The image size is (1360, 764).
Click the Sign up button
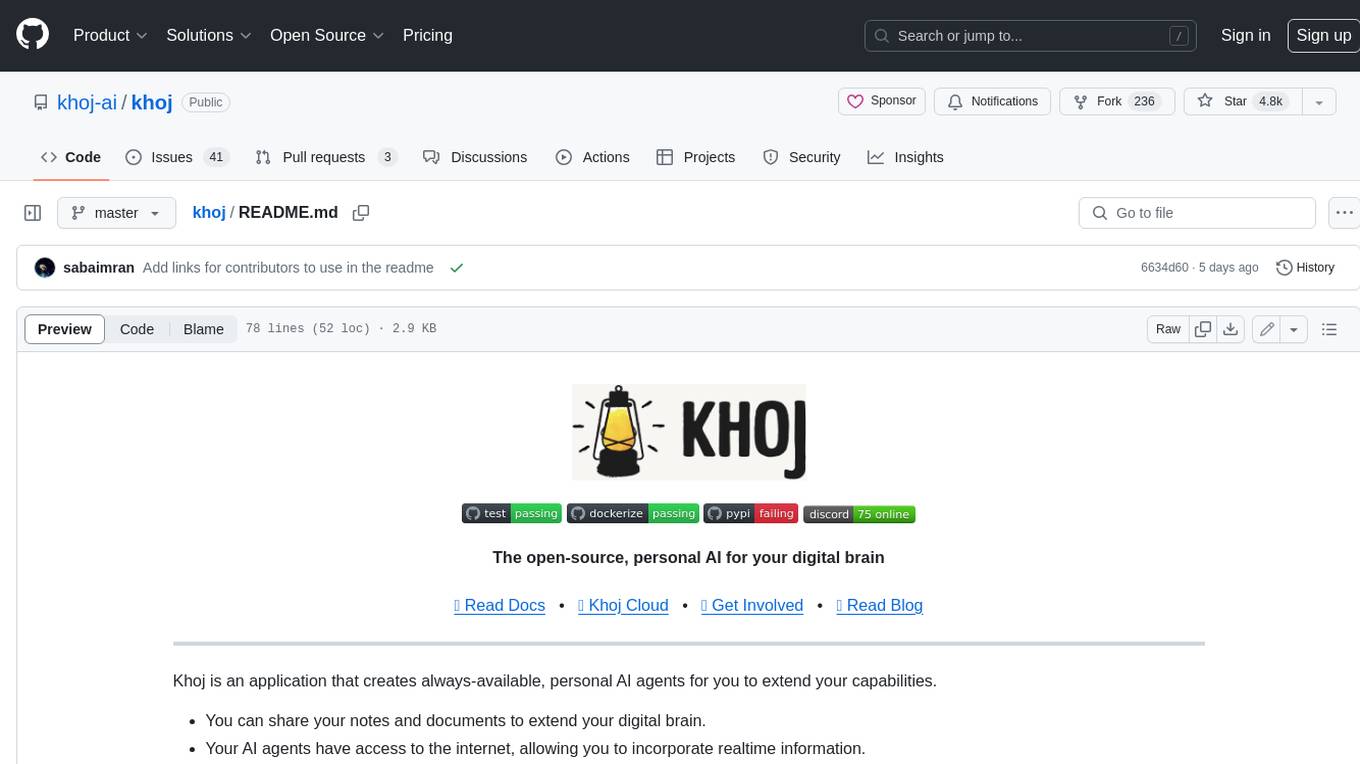tap(1323, 35)
